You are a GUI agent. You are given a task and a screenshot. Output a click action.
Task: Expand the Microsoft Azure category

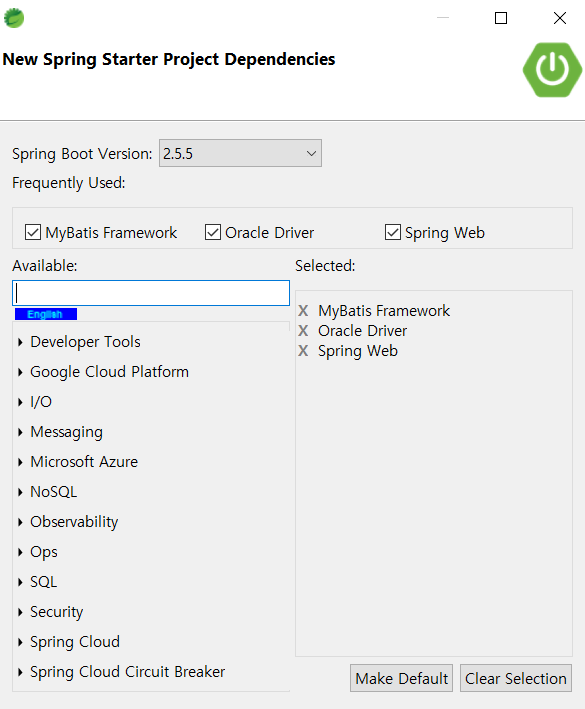[20, 462]
